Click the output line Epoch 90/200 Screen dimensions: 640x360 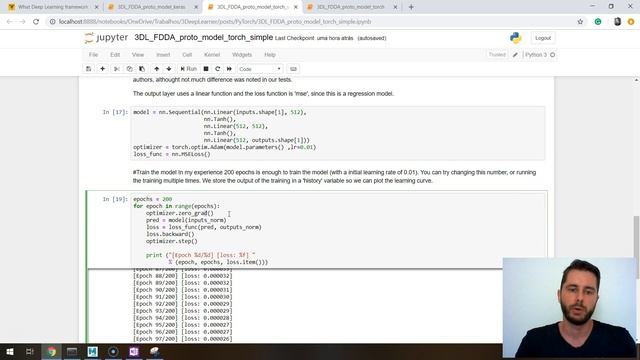tap(183, 290)
